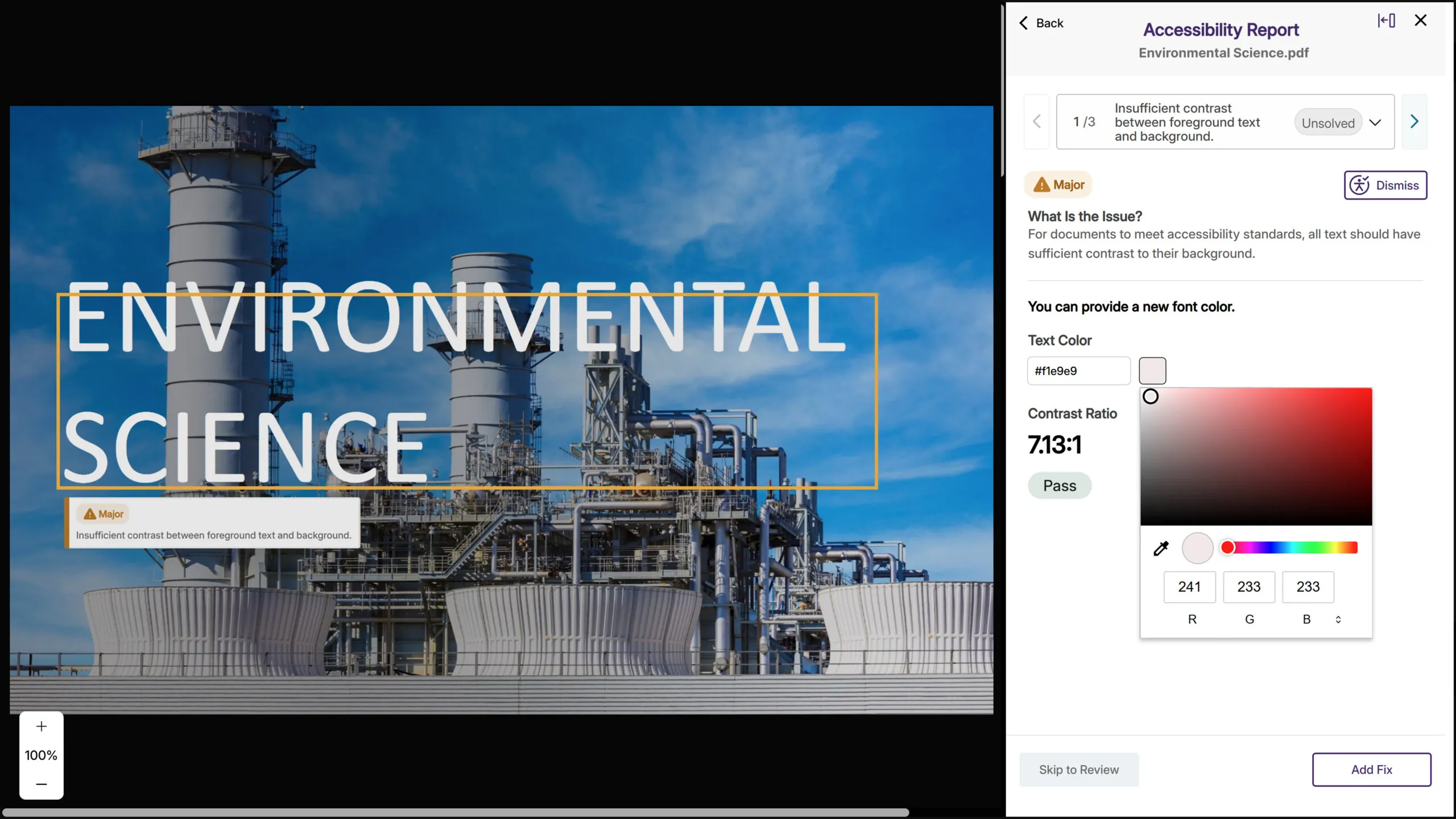Click the B value field
The width and height of the screenshot is (1456, 819).
pos(1308,587)
